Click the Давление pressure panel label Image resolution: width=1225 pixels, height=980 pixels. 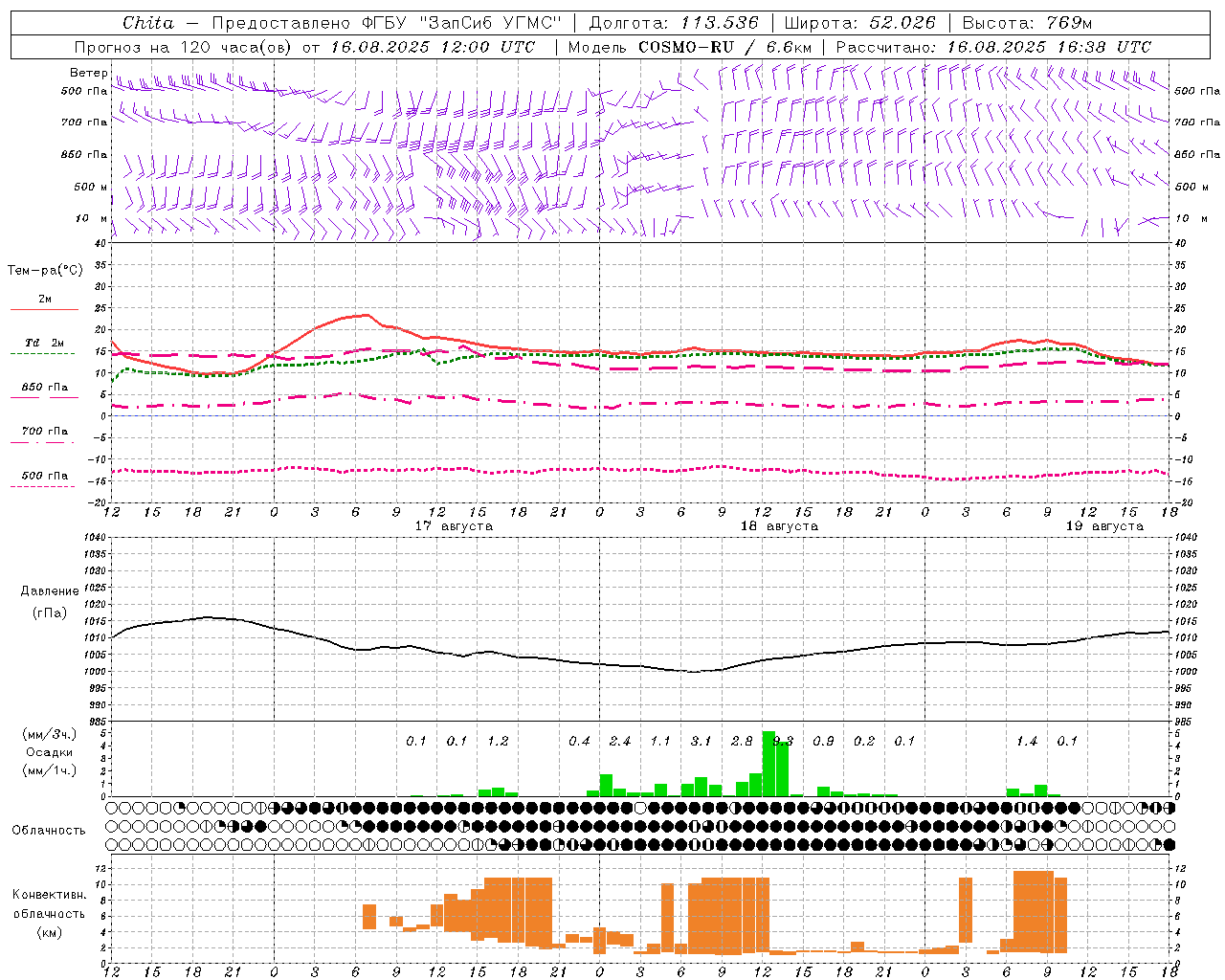50,591
